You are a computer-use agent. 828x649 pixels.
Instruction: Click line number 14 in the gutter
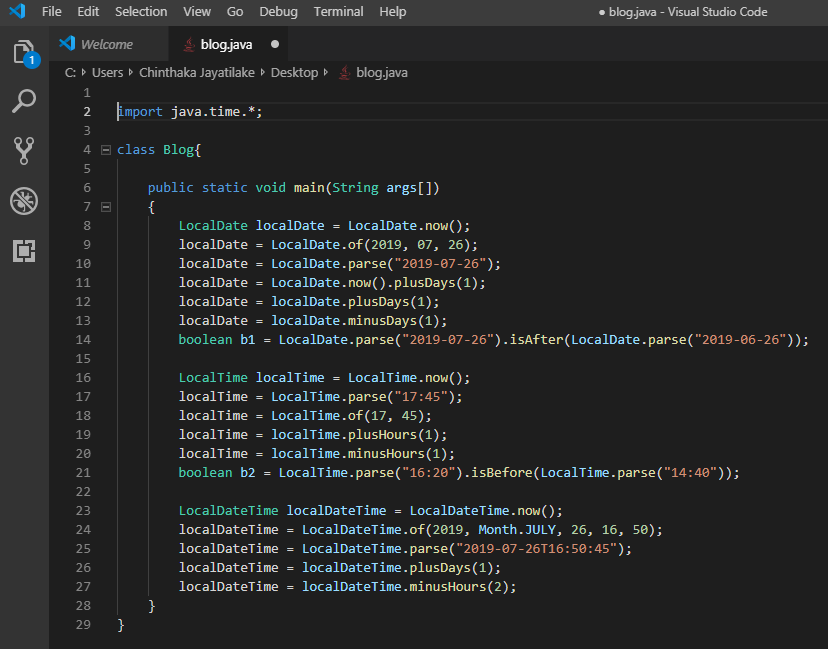(x=86, y=339)
